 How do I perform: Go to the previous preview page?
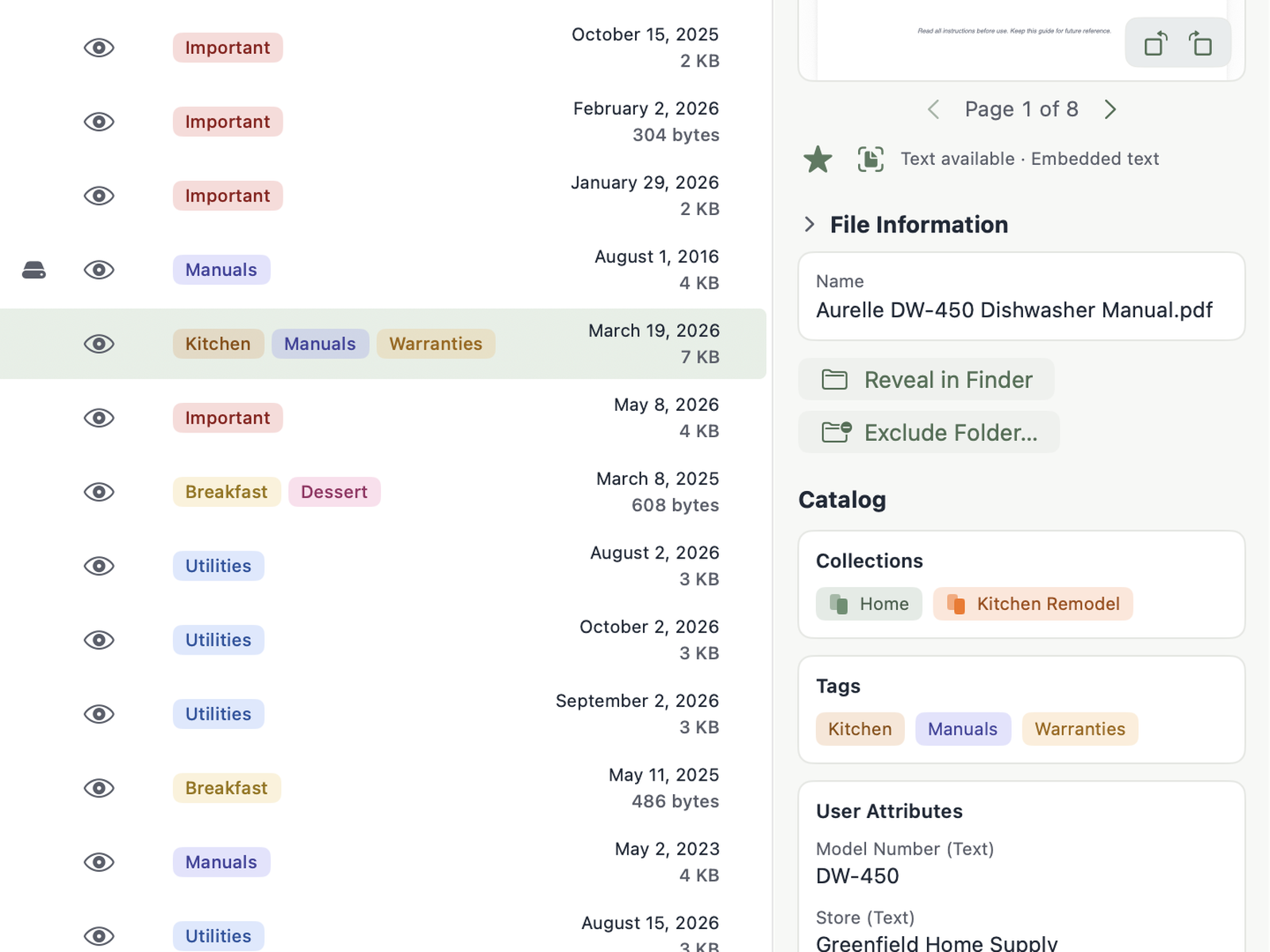933,109
